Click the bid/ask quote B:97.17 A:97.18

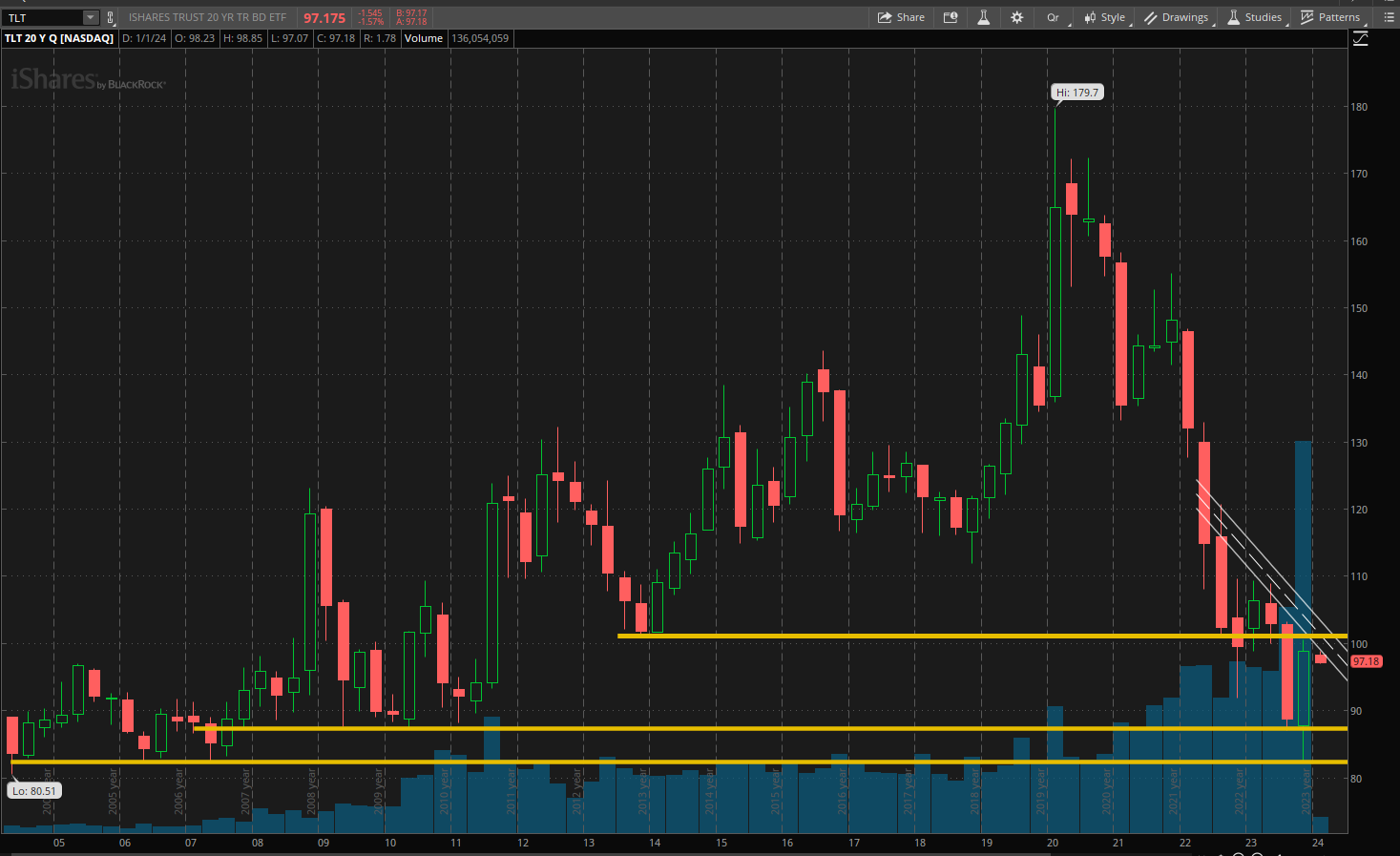point(411,17)
